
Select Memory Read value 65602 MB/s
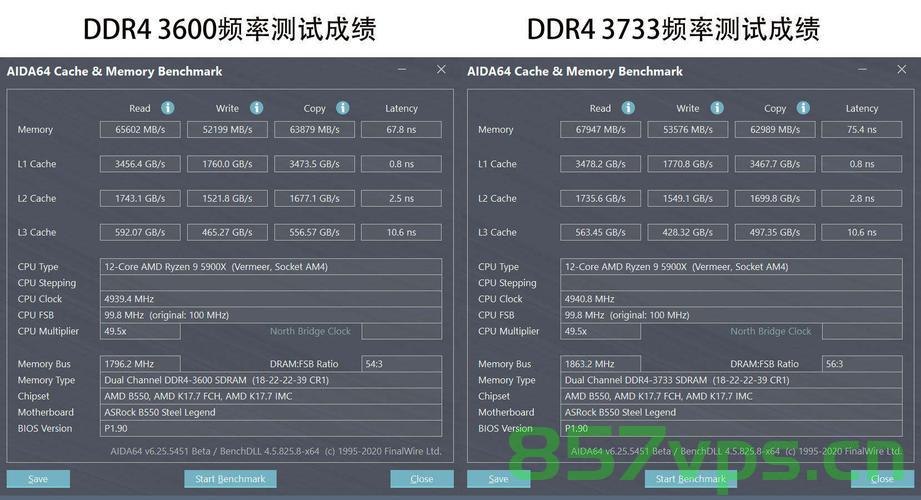pos(140,129)
